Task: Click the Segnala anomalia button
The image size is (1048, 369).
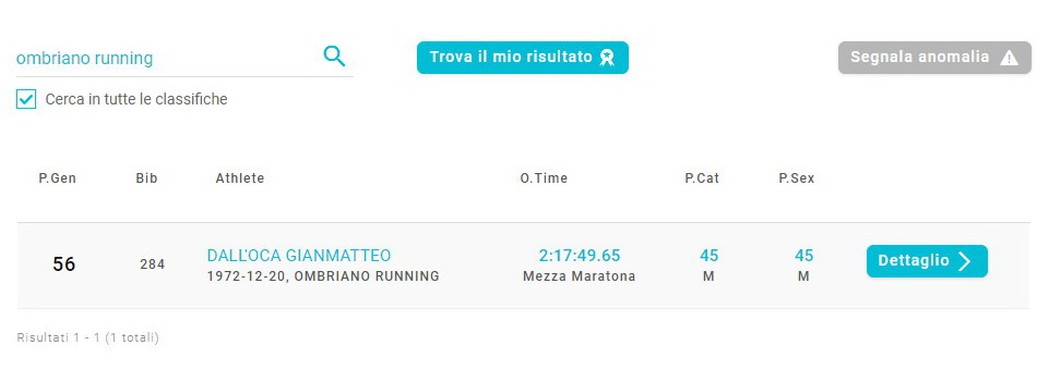Action: [934, 57]
